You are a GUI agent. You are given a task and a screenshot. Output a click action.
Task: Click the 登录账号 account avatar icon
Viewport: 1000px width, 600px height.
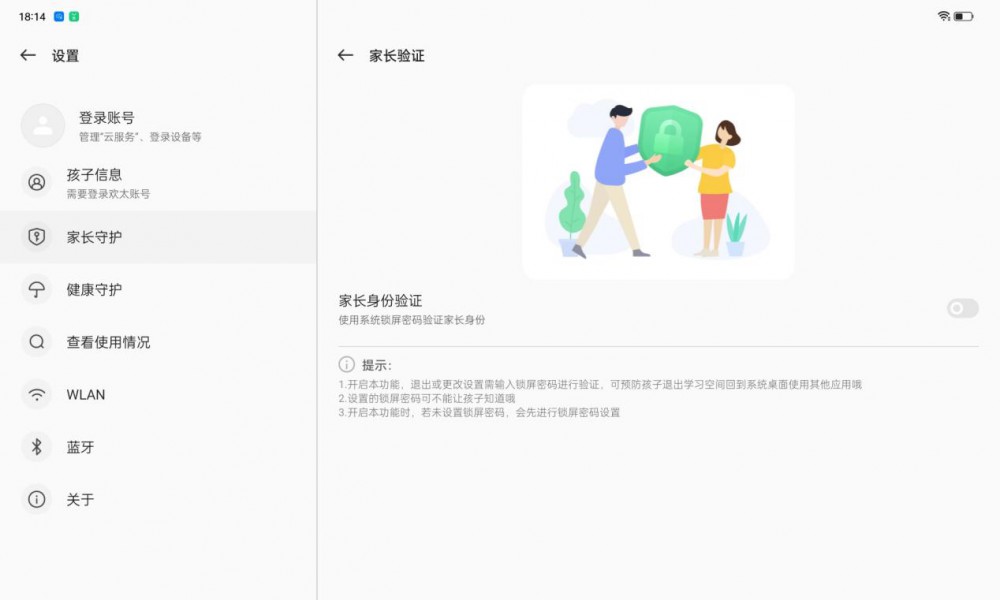point(42,125)
